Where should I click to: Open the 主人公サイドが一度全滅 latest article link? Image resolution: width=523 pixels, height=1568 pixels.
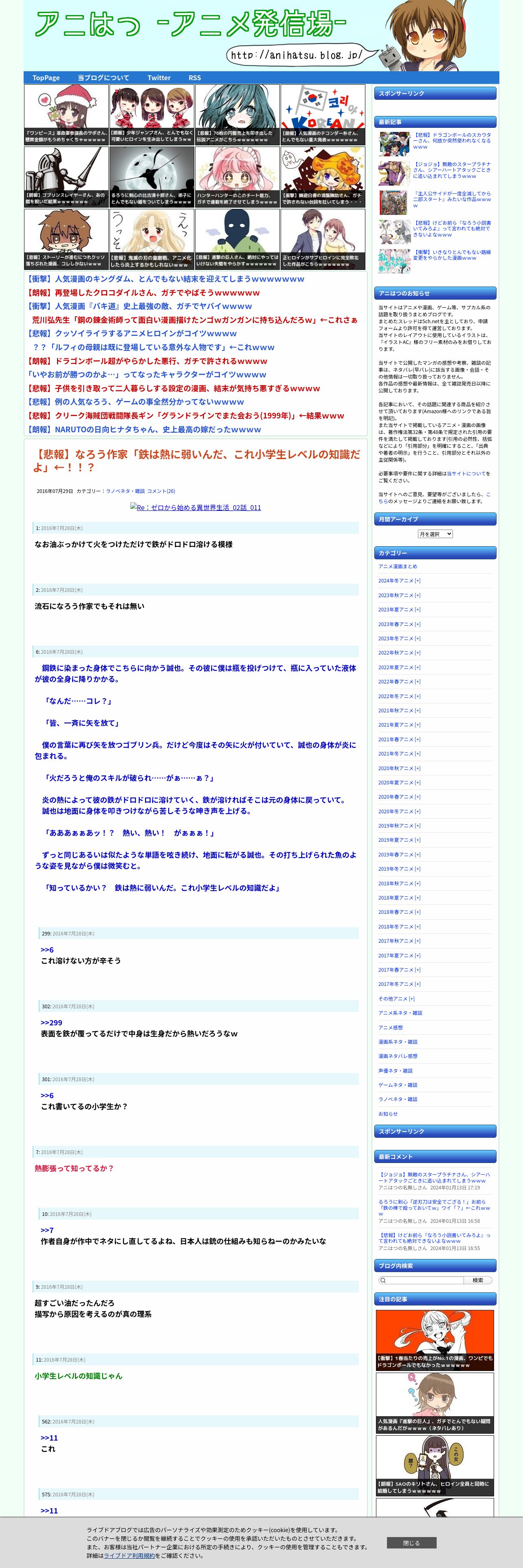[x=453, y=199]
